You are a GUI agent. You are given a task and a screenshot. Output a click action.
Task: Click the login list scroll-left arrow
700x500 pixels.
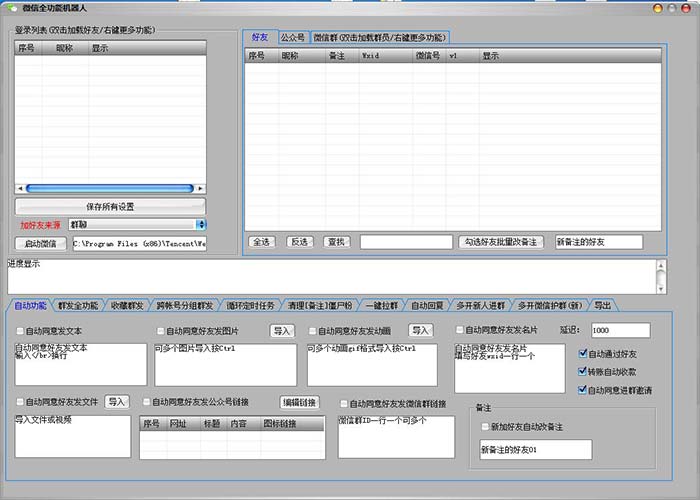pyautogui.click(x=20, y=189)
